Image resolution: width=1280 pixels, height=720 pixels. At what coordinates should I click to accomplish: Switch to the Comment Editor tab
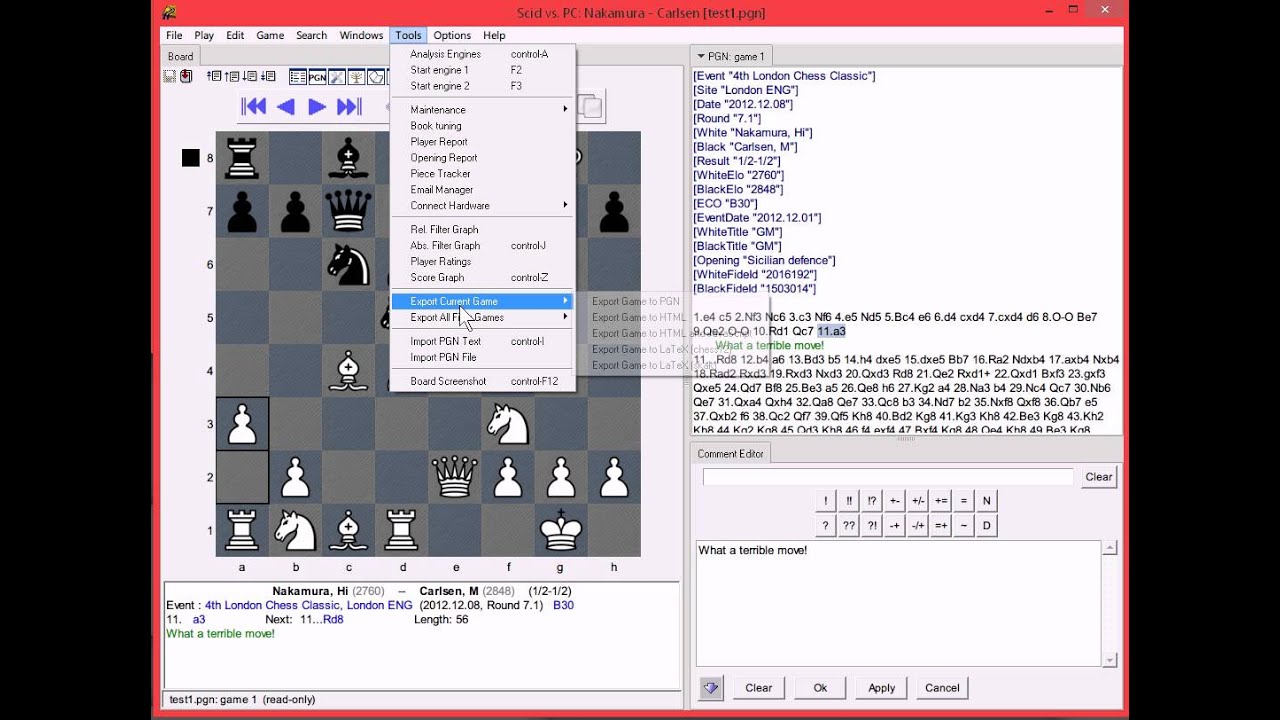730,454
